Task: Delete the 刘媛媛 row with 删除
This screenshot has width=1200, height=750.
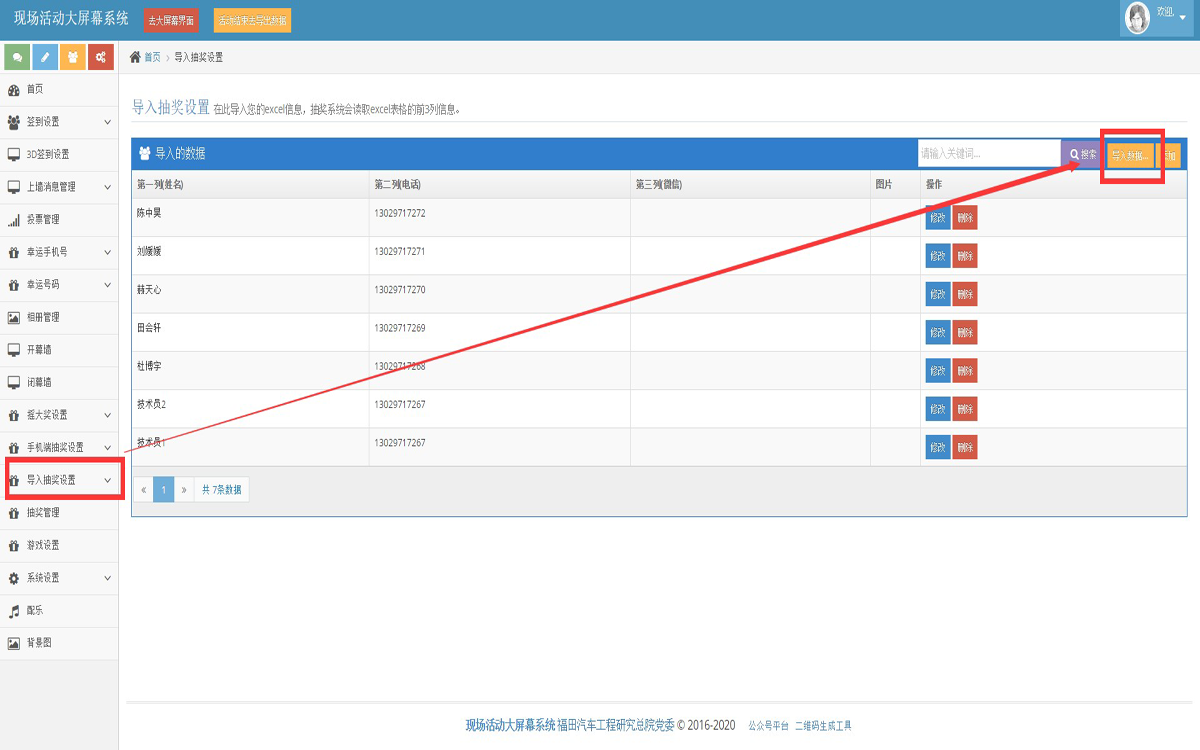Action: (964, 256)
